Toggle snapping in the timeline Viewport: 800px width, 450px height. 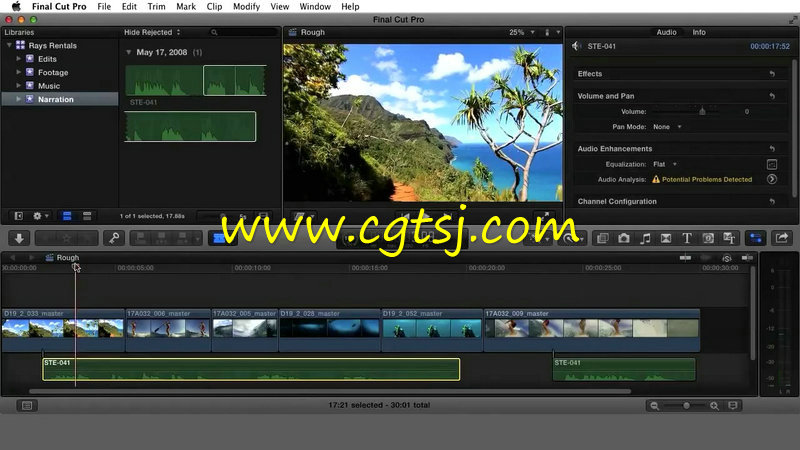(747, 258)
